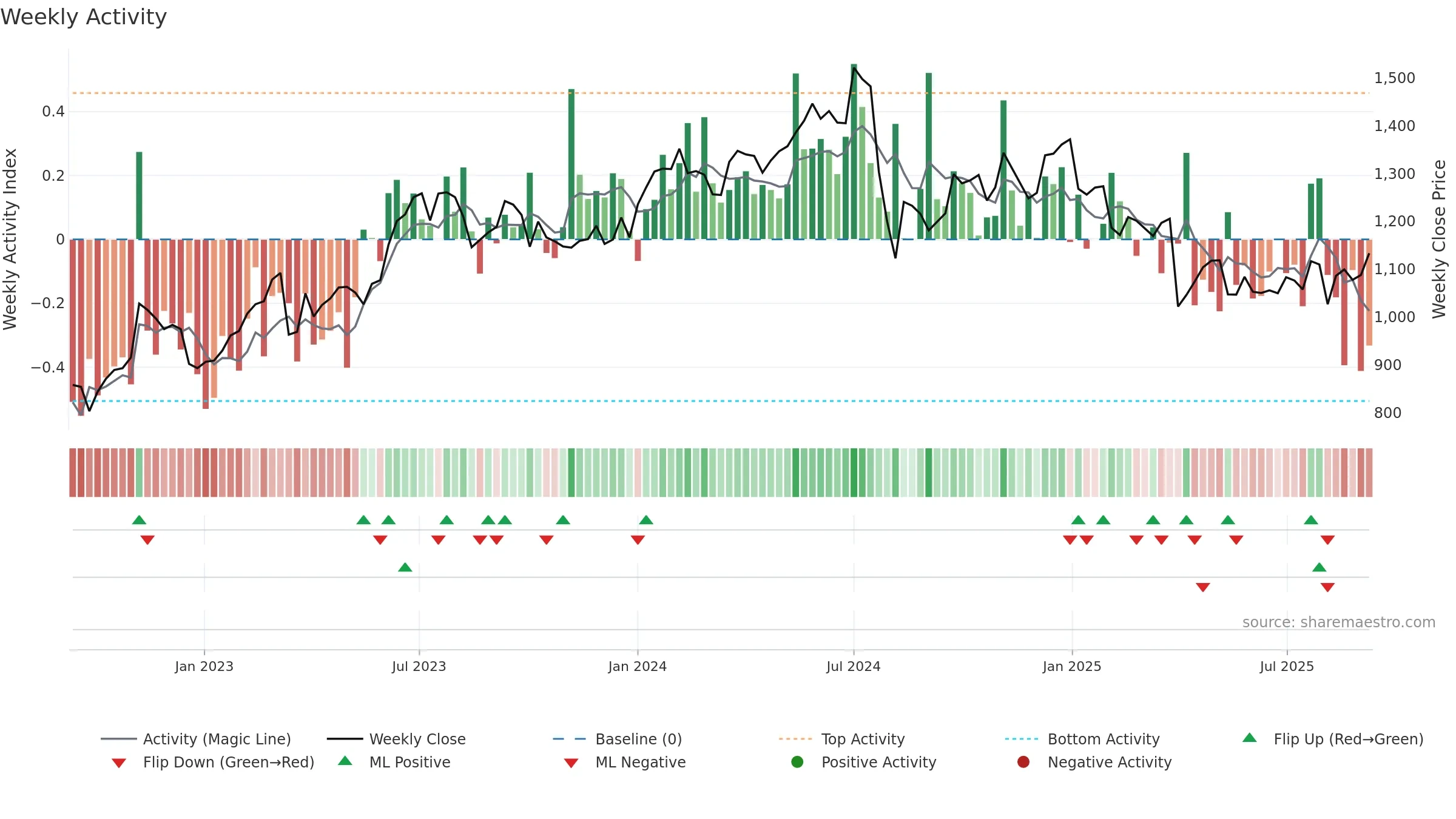Image resolution: width=1456 pixels, height=819 pixels.
Task: Toggle Flip Up (Red→Green) legend entry
Action: tap(1332, 739)
